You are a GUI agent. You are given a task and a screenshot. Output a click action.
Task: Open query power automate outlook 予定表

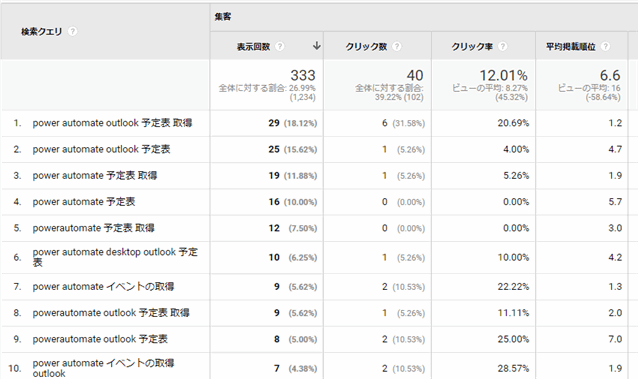click(101, 149)
